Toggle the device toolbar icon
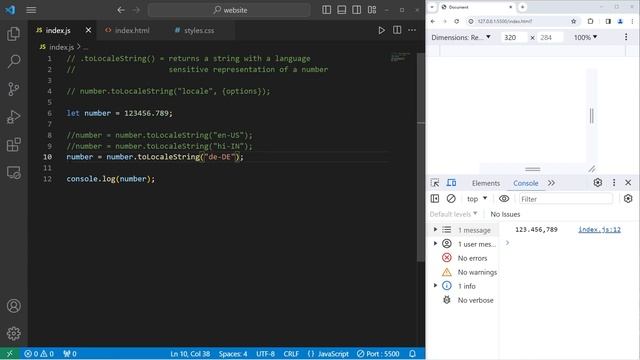 451,183
